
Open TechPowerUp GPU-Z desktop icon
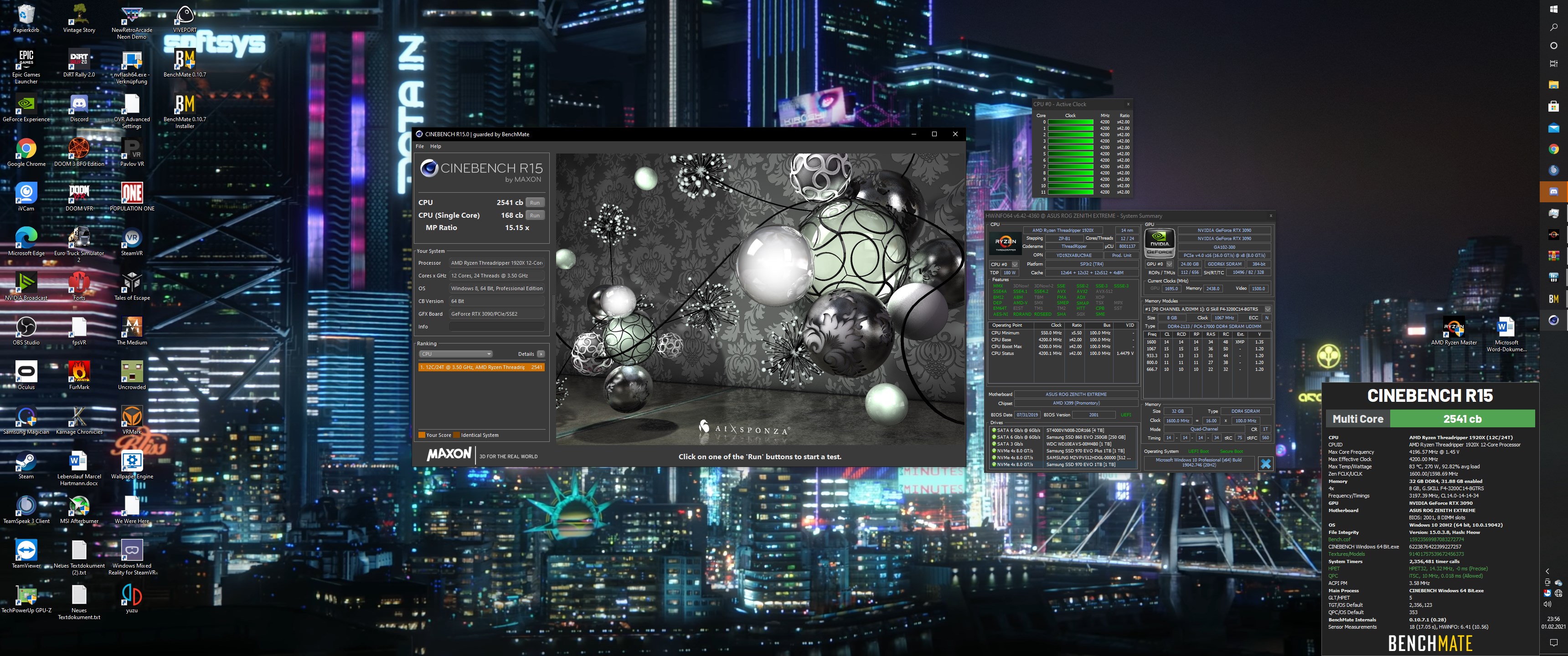tap(26, 599)
